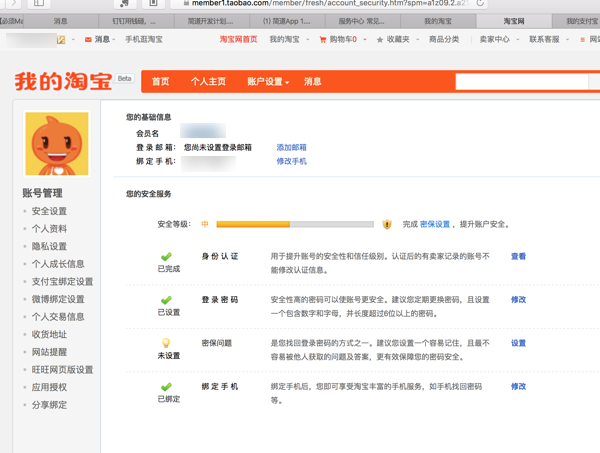Viewport: 600px width, 453px height.
Task: Click the browser address bar
Action: pyautogui.click(x=329, y=3)
